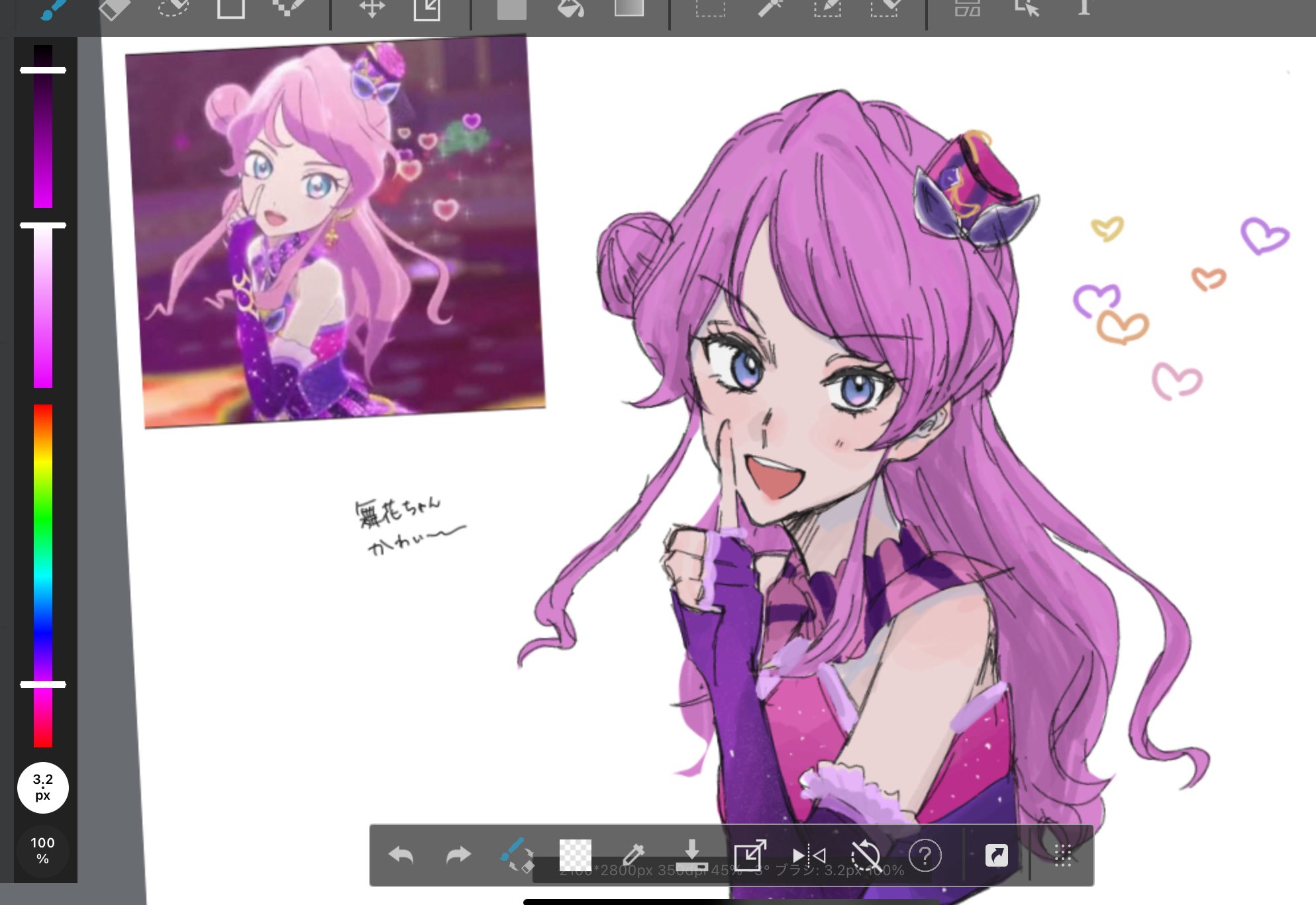The height and width of the screenshot is (905, 1316).
Task: Toggle between brush and eraser
Action: pos(517,855)
